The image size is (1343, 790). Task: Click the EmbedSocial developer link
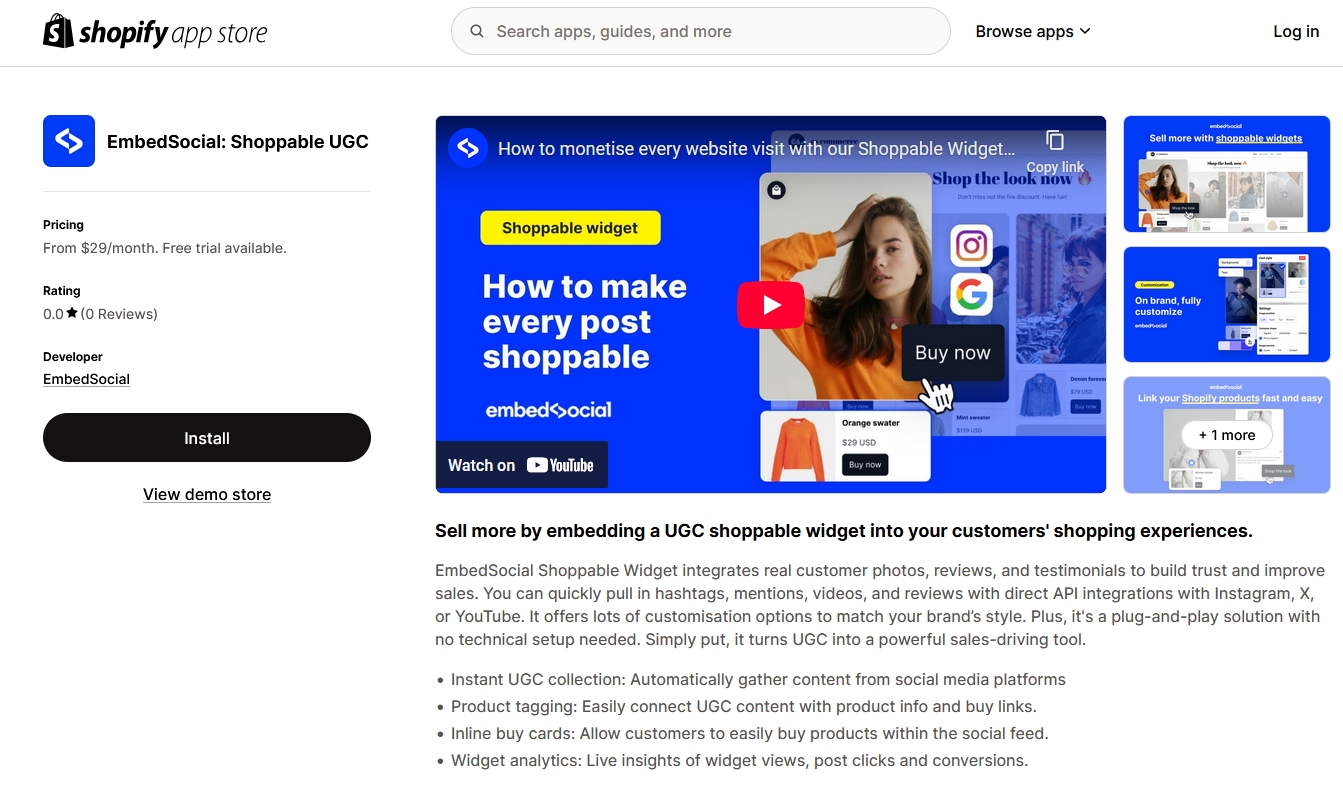pyautogui.click(x=86, y=378)
